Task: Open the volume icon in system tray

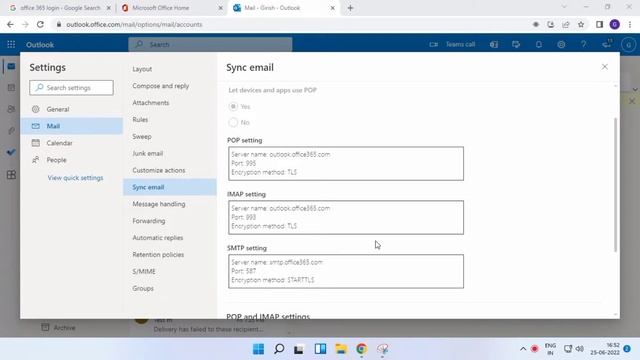Action: pyautogui.click(x=580, y=349)
